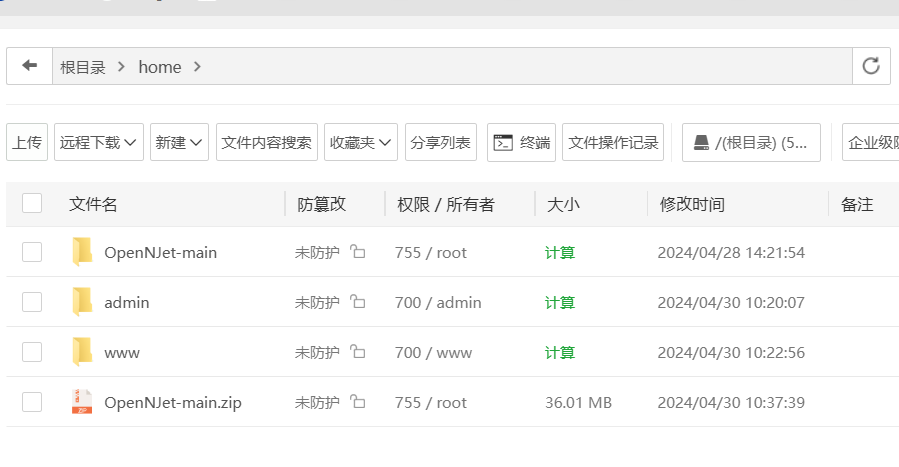899x467 pixels.
Task: Open 文件操作记录
Action: pyautogui.click(x=613, y=142)
